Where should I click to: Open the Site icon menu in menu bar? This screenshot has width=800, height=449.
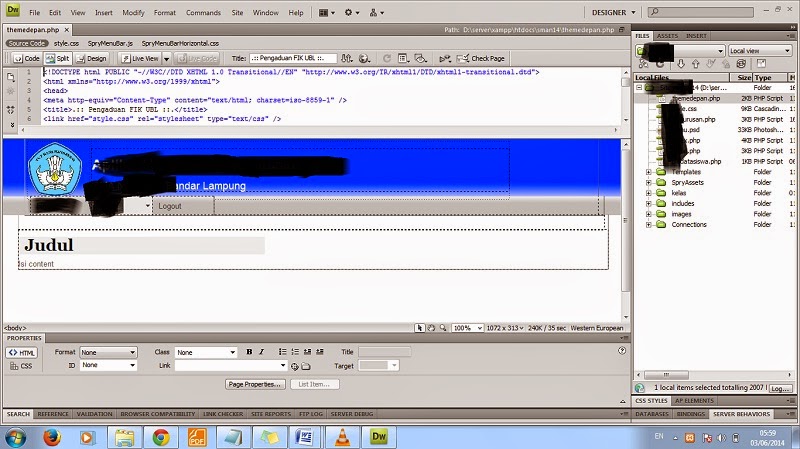pyautogui.click(x=377, y=13)
